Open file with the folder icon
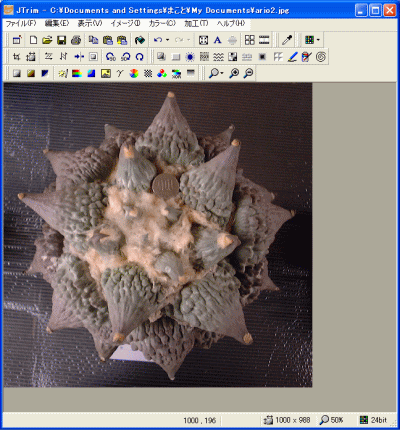Image resolution: width=400 pixels, height=430 pixels. (x=47, y=40)
